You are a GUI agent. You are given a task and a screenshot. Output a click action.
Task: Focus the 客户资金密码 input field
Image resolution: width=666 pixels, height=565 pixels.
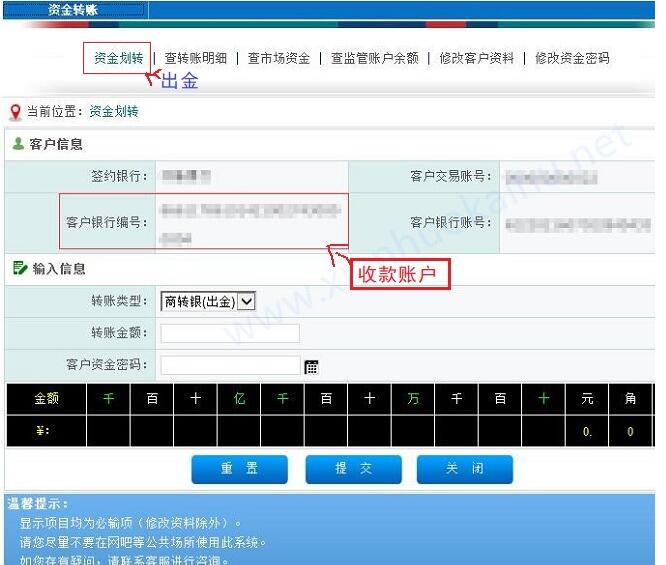pos(230,365)
